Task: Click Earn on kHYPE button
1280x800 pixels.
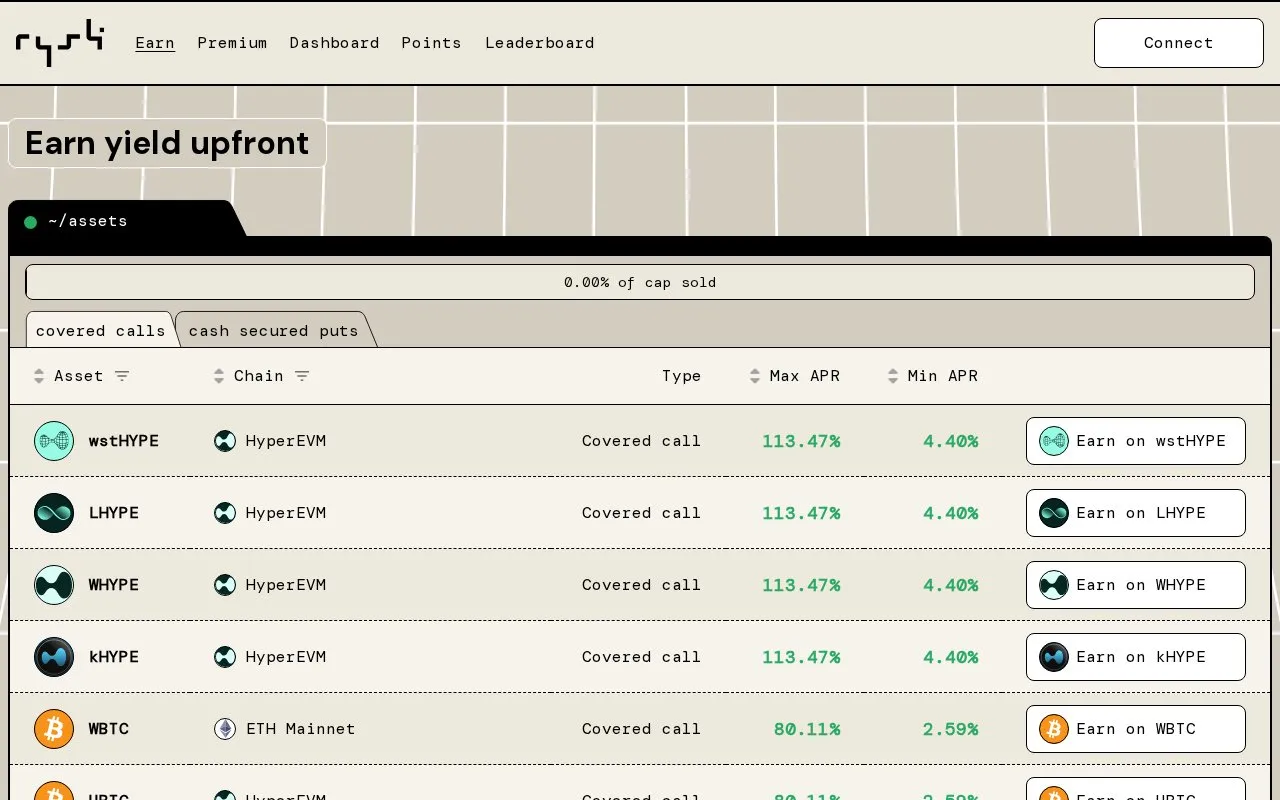Action: coord(1136,657)
